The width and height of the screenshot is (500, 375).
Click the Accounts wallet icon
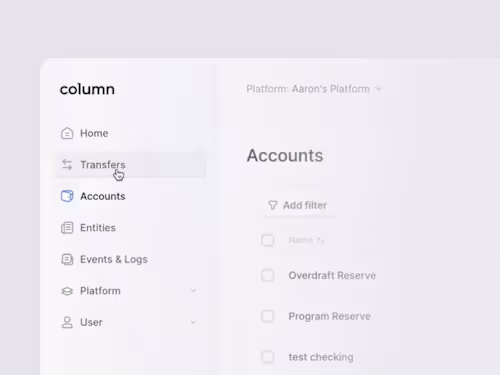coord(67,196)
